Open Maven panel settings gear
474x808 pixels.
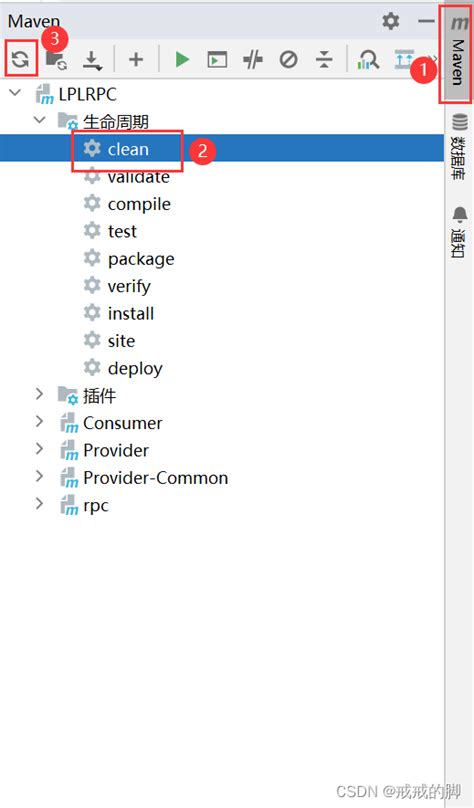point(391,21)
